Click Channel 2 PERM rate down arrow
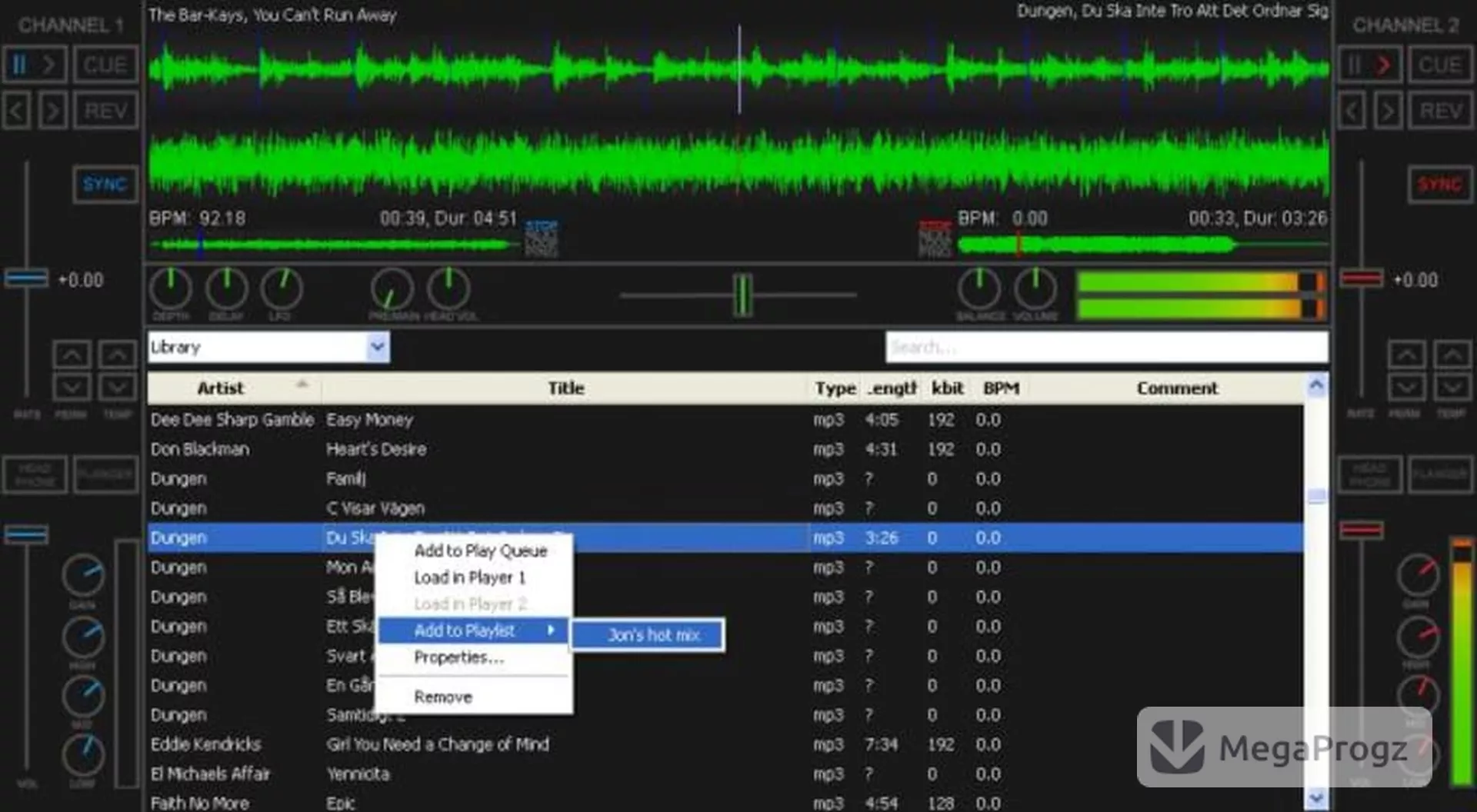The height and width of the screenshot is (812, 1477). pos(1406,386)
